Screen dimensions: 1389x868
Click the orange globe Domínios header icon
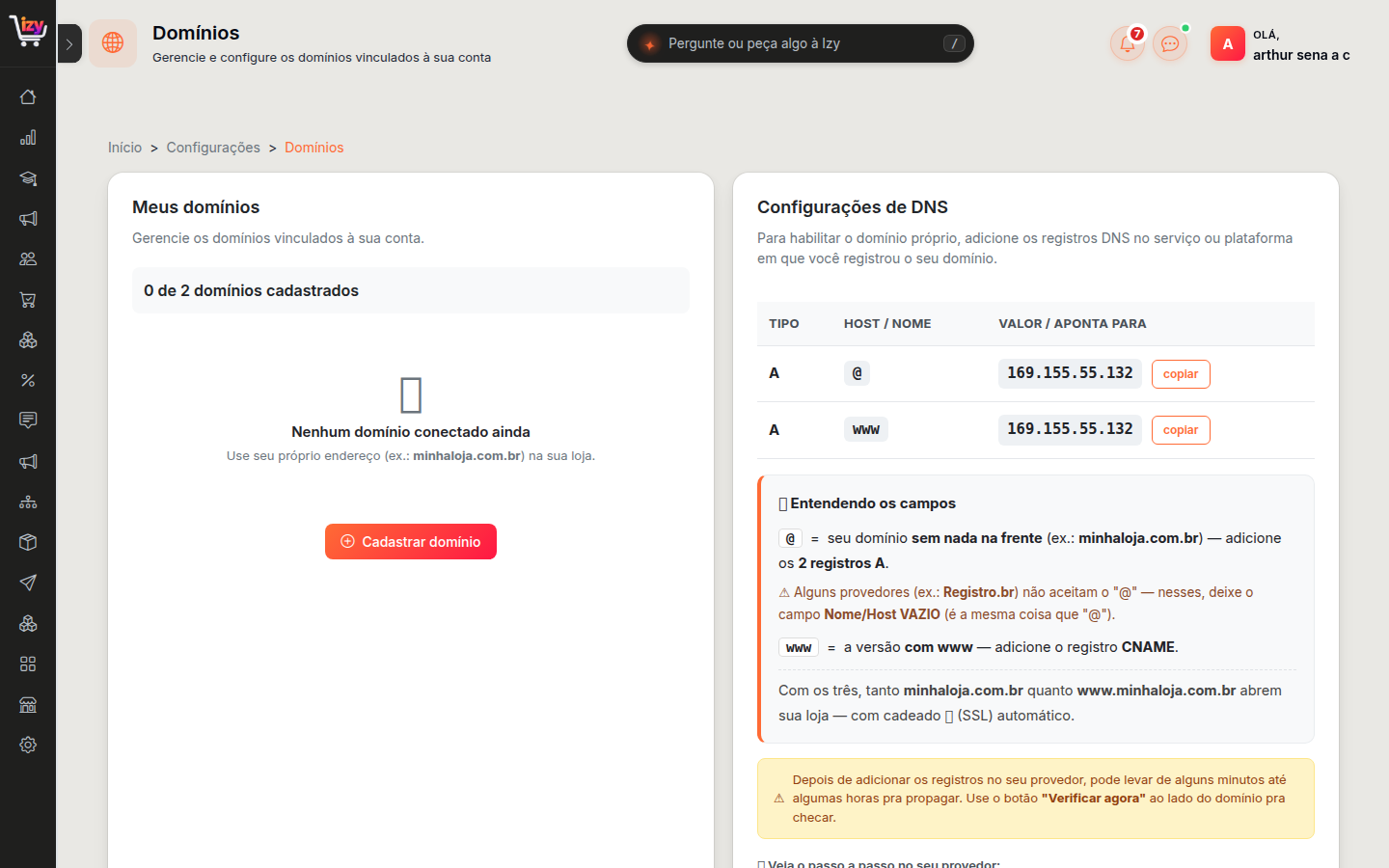(113, 43)
